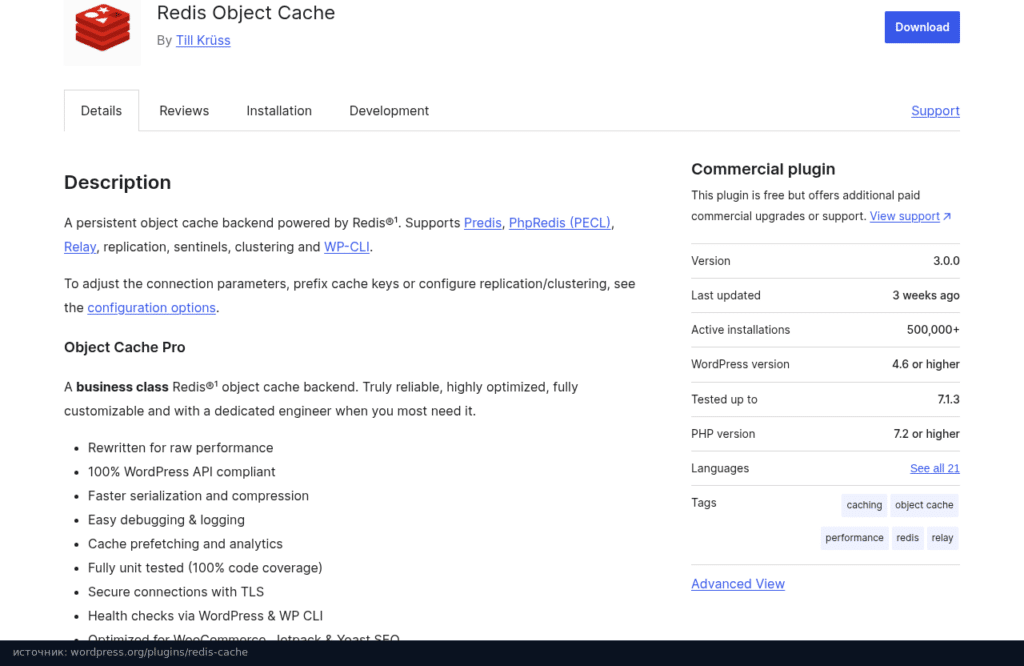Select the performance tag
Image resolution: width=1024 pixels, height=666 pixels.
[854, 538]
